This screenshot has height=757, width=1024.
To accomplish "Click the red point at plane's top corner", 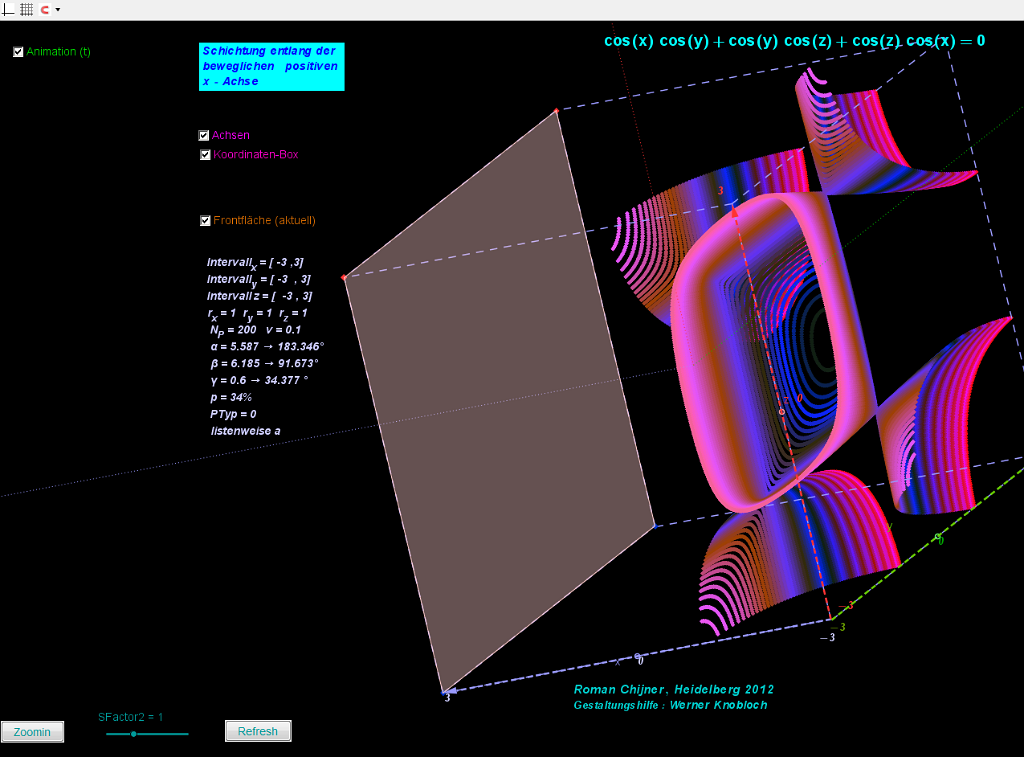I will 556,111.
